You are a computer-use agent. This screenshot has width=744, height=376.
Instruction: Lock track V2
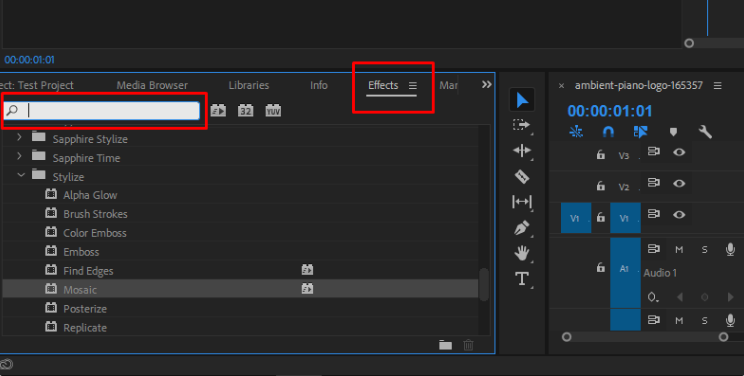[601, 186]
